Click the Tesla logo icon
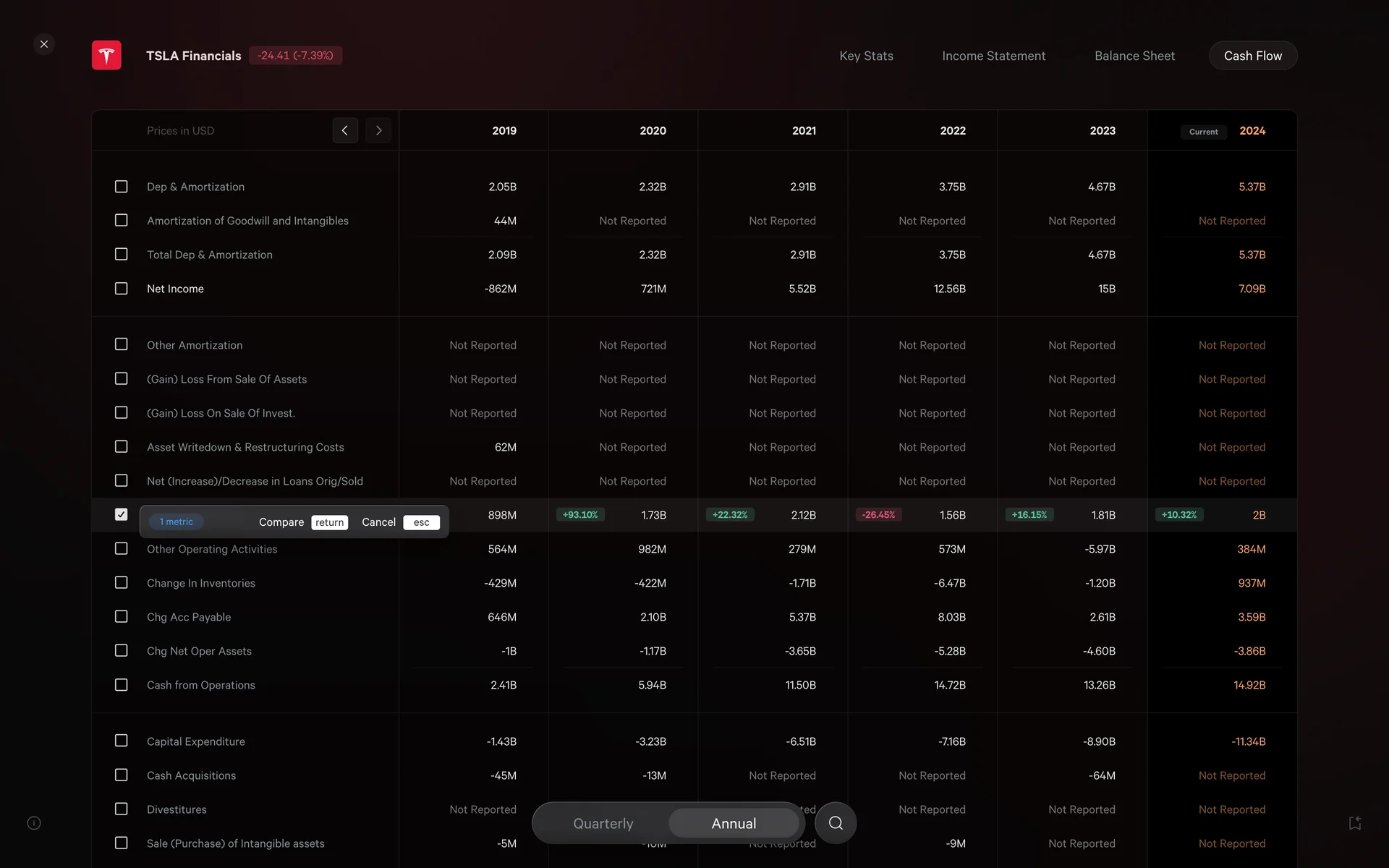The image size is (1389, 868). click(106, 56)
